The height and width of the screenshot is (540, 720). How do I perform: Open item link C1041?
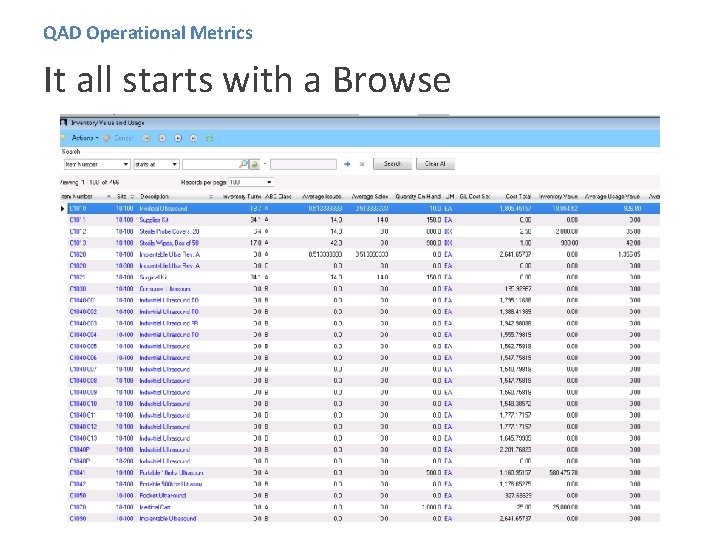pos(77,472)
